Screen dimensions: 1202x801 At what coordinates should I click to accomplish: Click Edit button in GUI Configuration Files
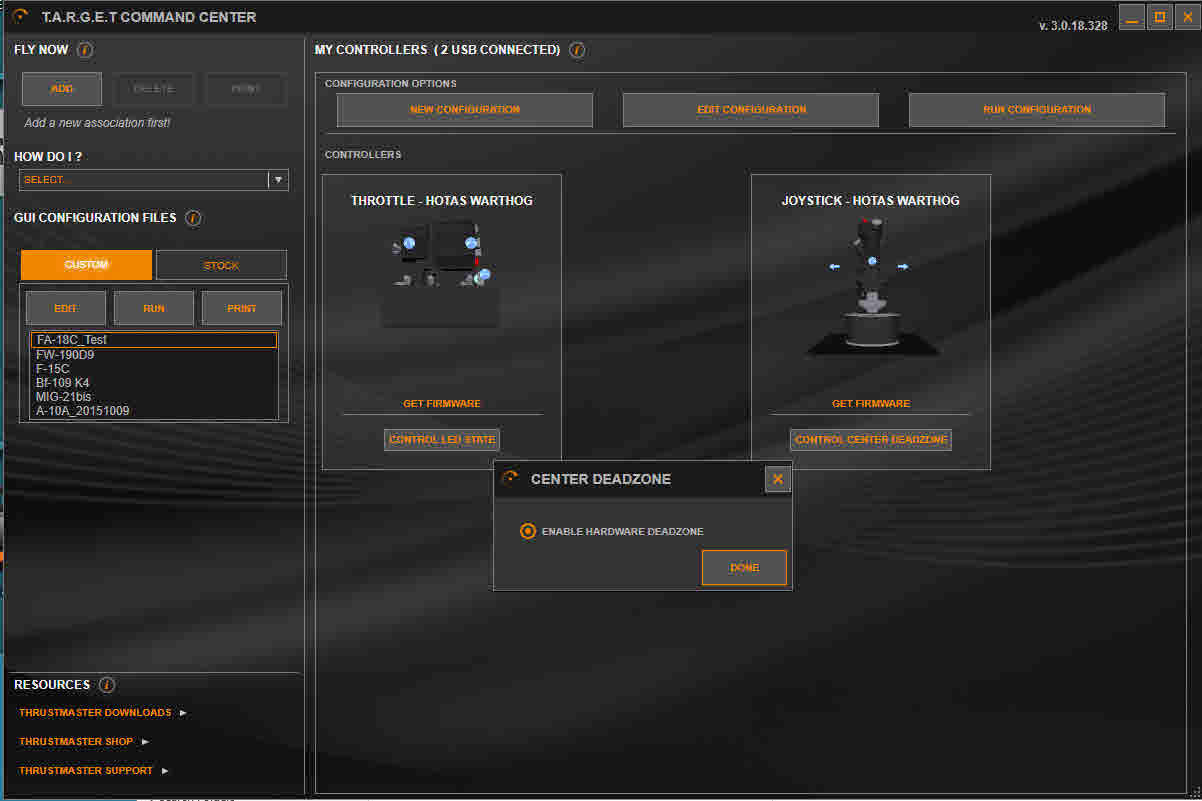click(x=66, y=309)
